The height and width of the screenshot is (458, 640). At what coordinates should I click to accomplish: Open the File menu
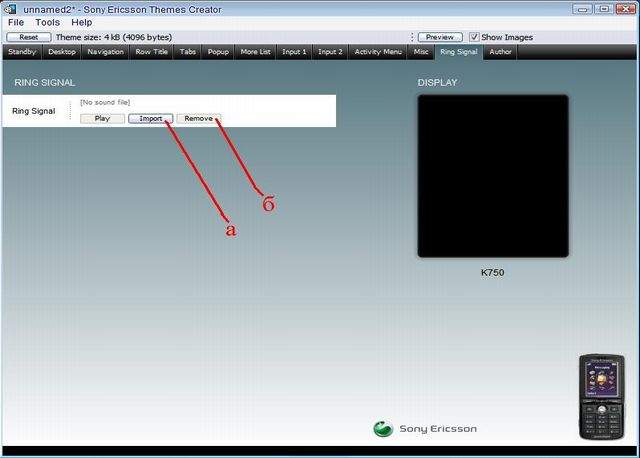[16, 22]
